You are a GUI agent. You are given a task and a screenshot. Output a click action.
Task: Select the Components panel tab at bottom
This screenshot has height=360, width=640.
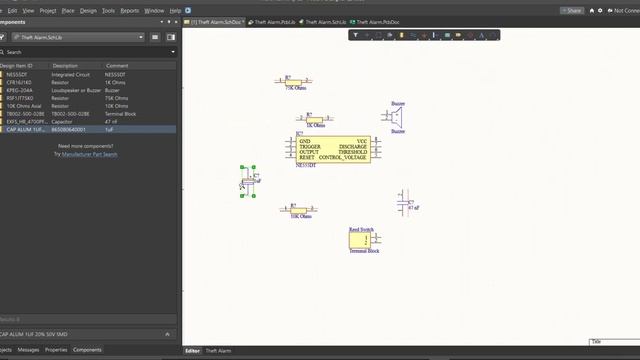point(87,350)
